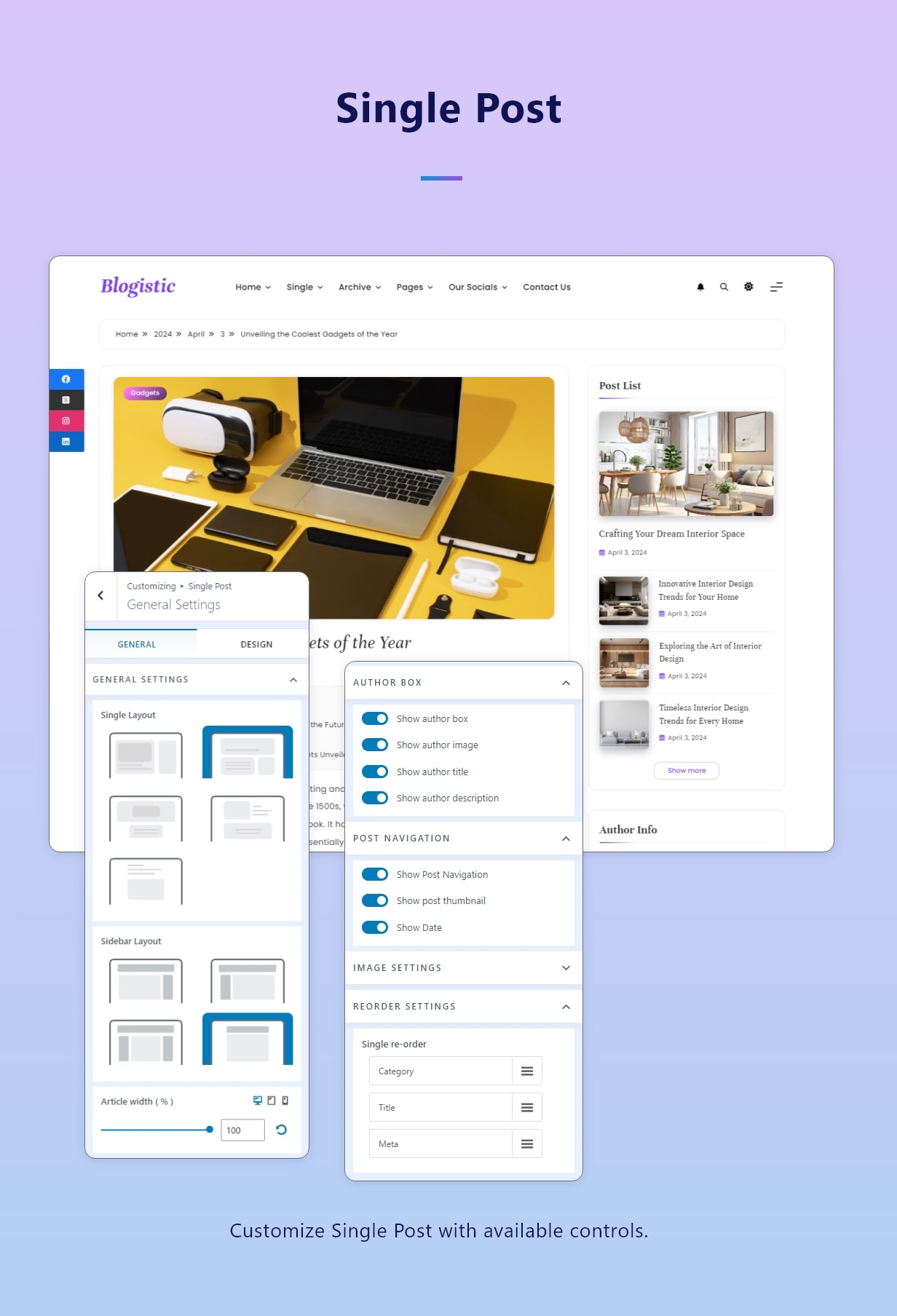The width and height of the screenshot is (897, 1316).
Task: Click the Article width value field
Action: click(242, 1130)
